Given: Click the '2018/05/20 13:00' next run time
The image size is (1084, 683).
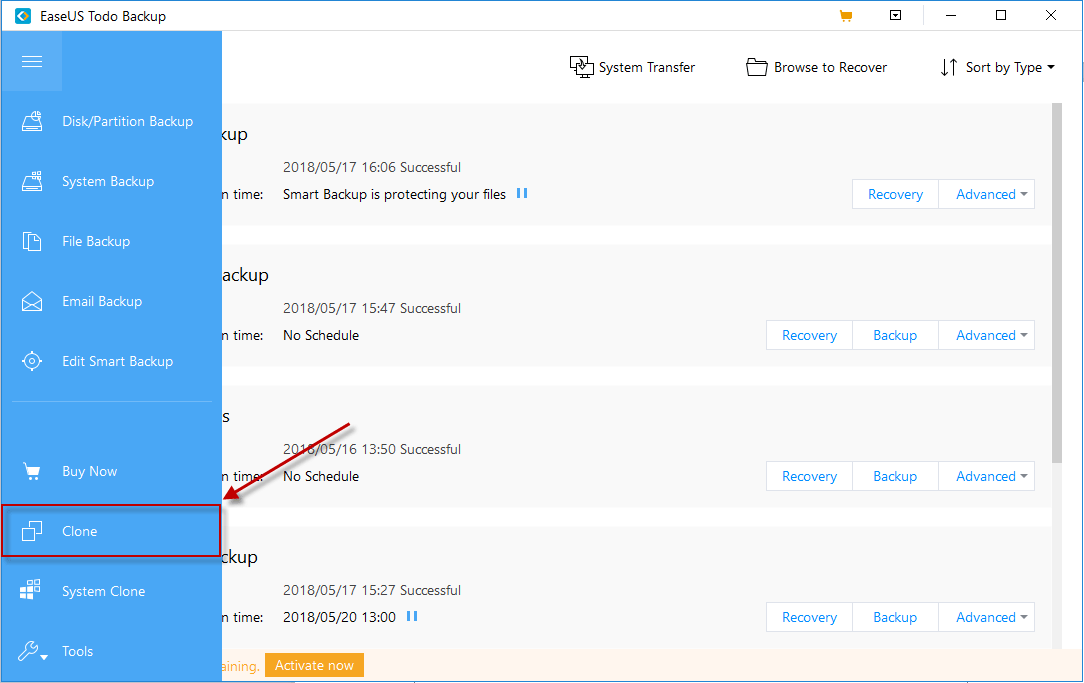Looking at the screenshot, I should coord(339,617).
